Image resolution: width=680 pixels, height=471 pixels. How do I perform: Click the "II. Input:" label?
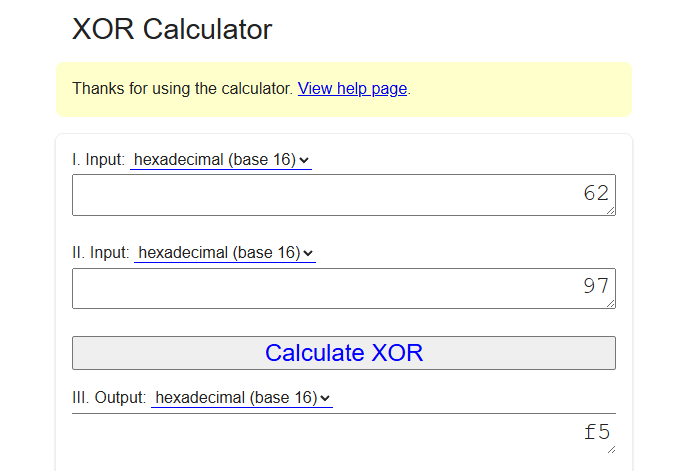tap(101, 253)
